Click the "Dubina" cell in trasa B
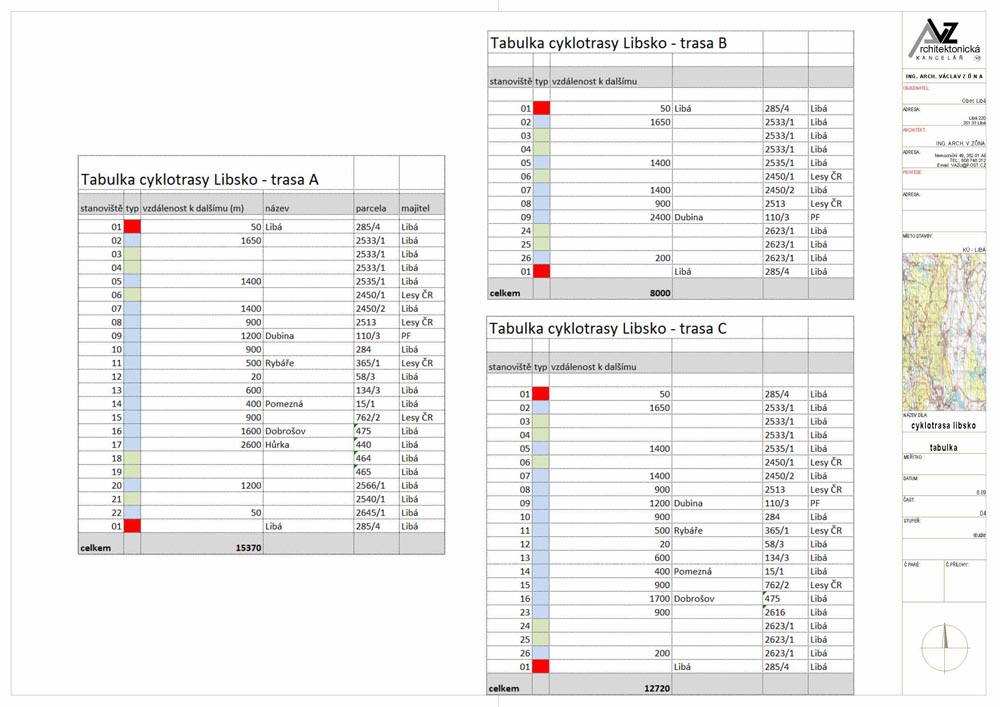 [x=689, y=217]
